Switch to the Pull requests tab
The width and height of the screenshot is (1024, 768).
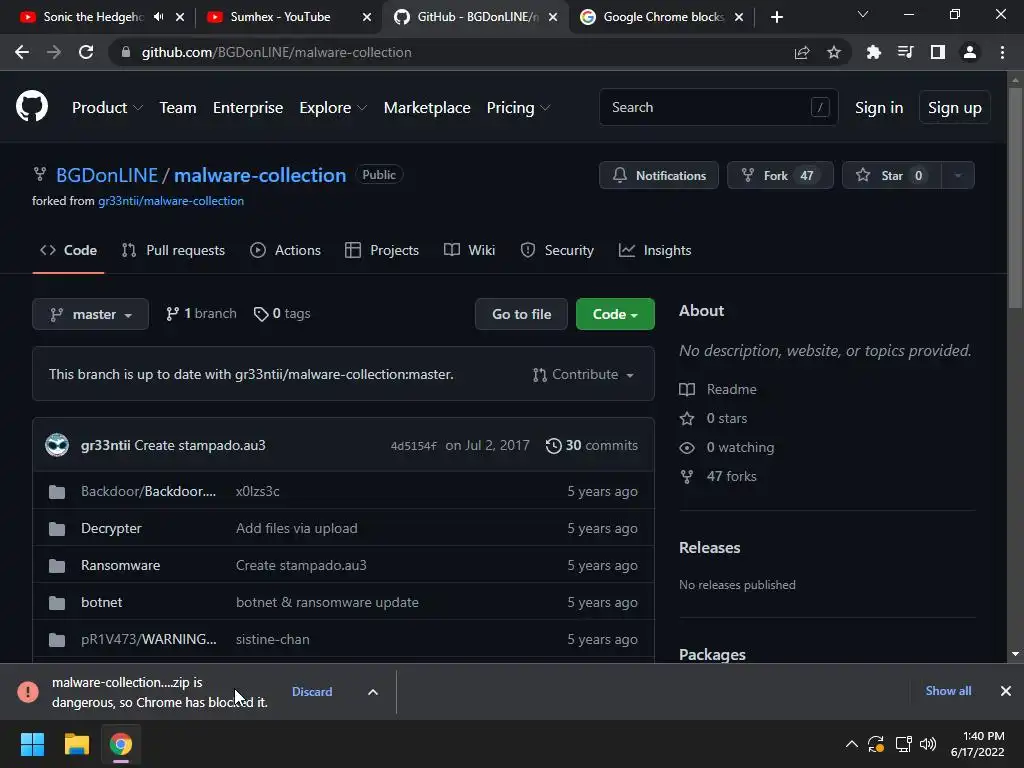(173, 251)
